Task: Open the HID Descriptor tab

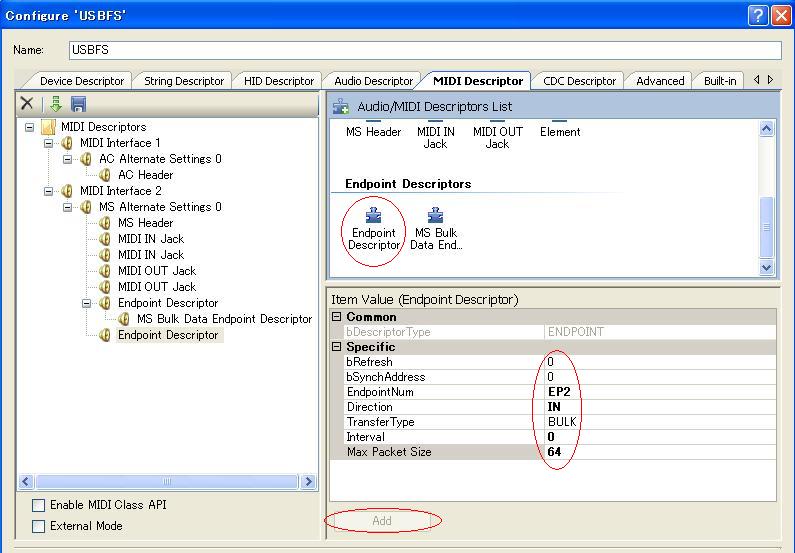Action: pyautogui.click(x=279, y=81)
